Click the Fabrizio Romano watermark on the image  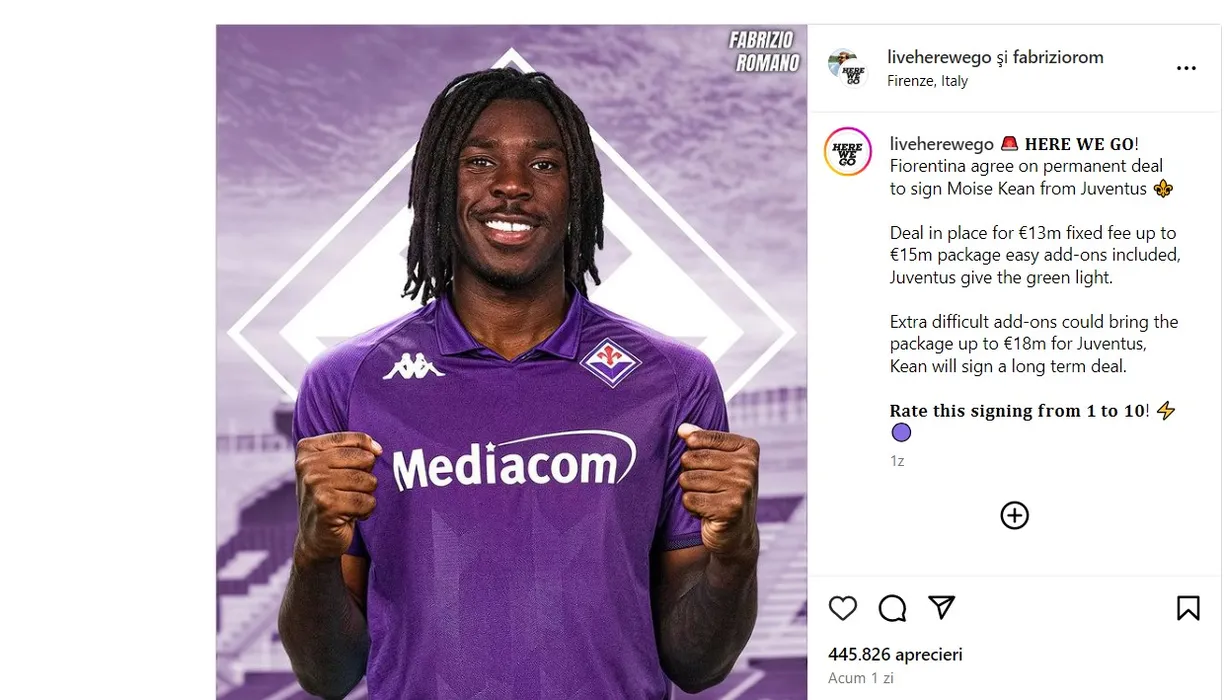[x=764, y=51]
